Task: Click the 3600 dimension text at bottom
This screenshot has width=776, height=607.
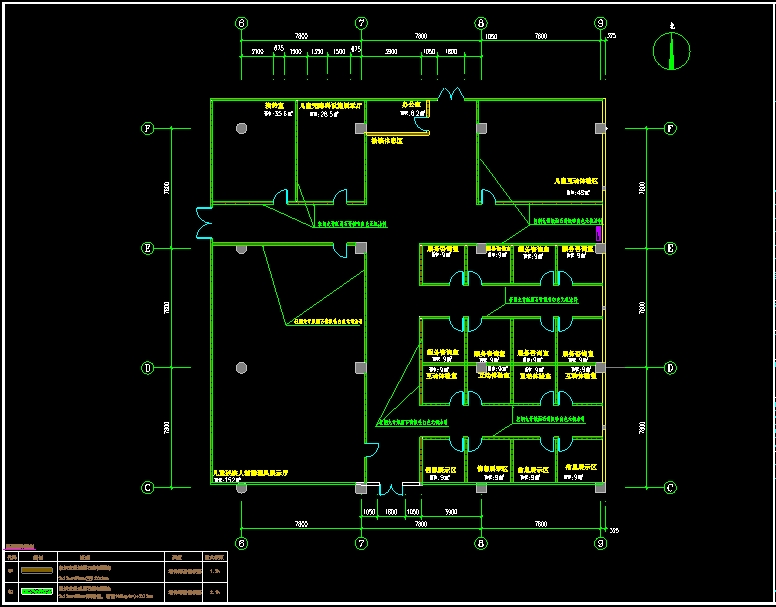Action: point(451,511)
